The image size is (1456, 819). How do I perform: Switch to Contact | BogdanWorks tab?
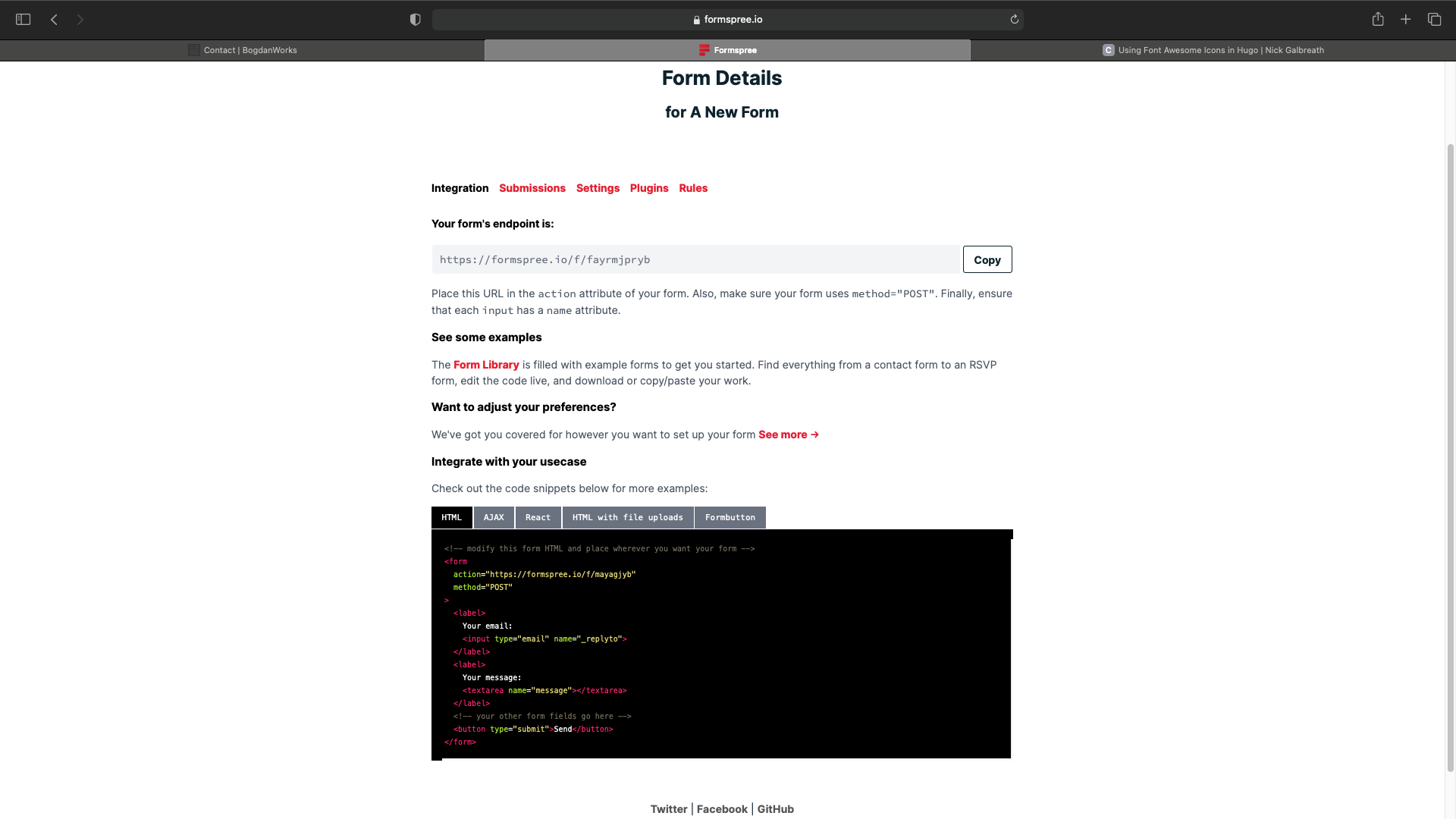click(x=243, y=50)
